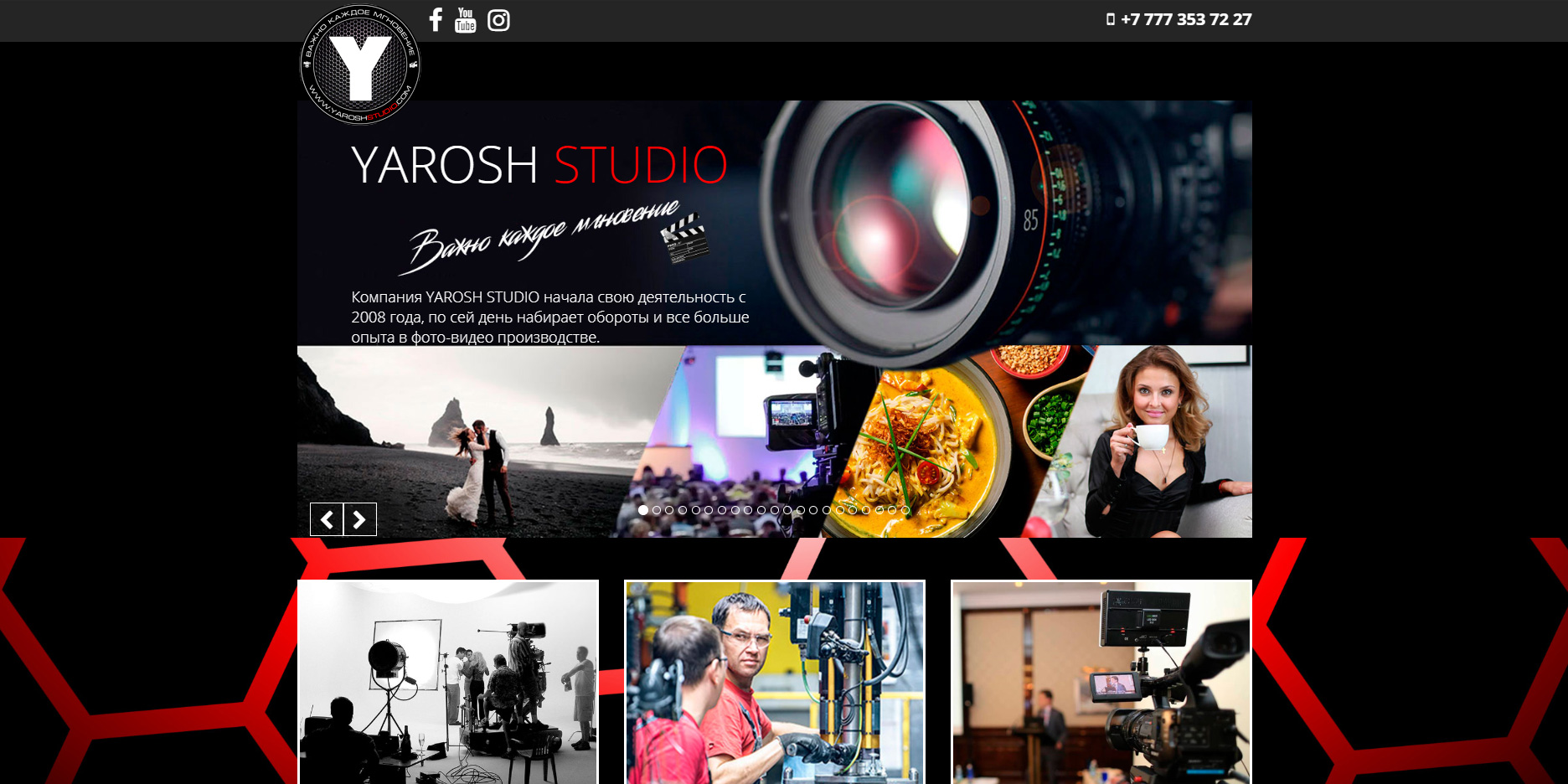Viewport: 1568px width, 784px height.
Task: Open the conference camera recording thumbnail
Action: click(1101, 682)
